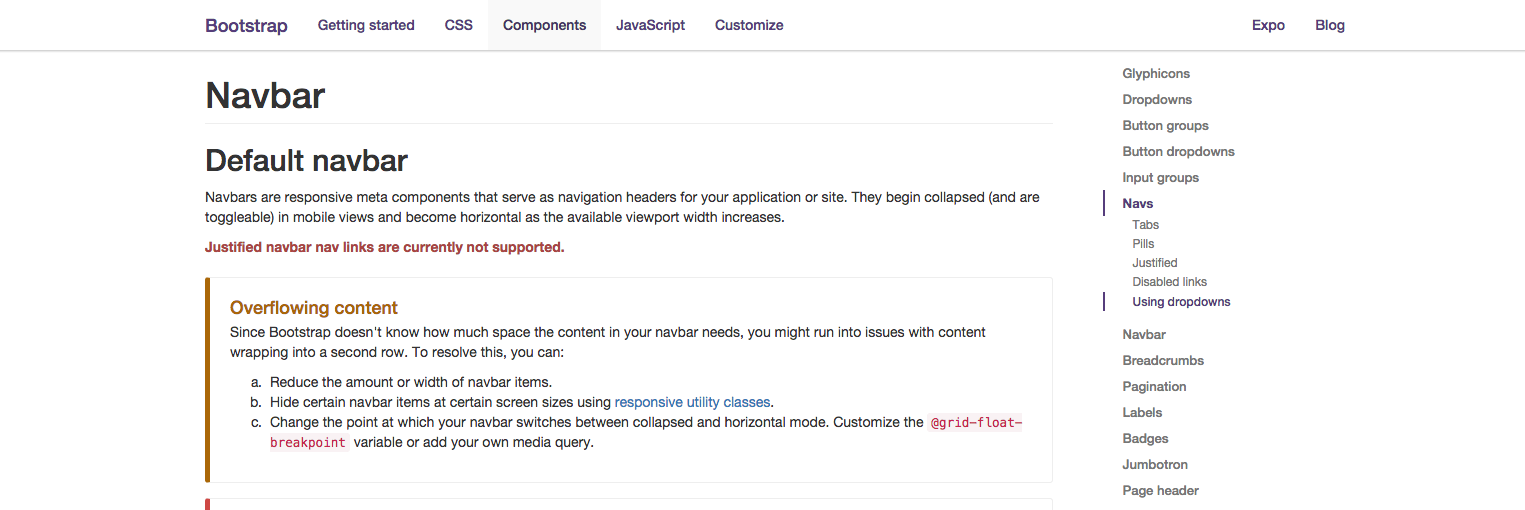This screenshot has height=510, width=1525.
Task: Jump to Glyphicons in the sidebar
Action: (x=1156, y=73)
